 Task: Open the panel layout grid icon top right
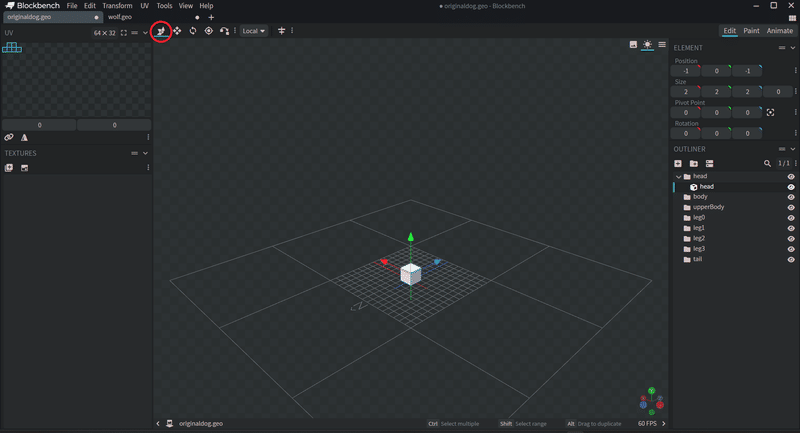tap(792, 18)
